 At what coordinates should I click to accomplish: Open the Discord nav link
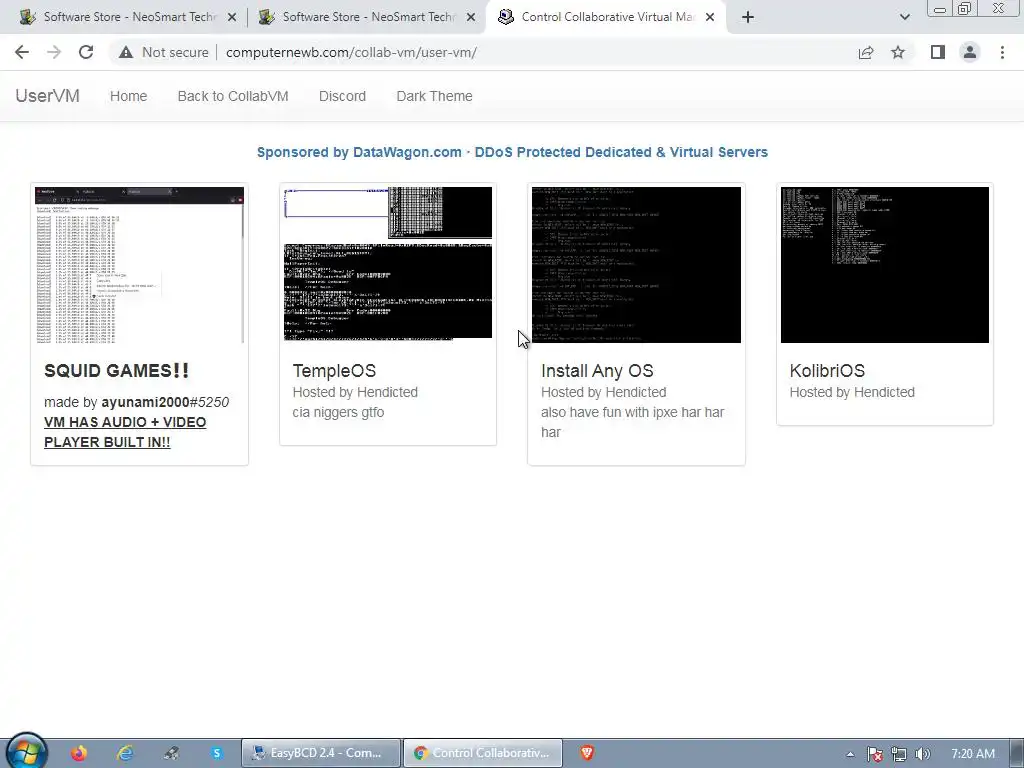[342, 96]
